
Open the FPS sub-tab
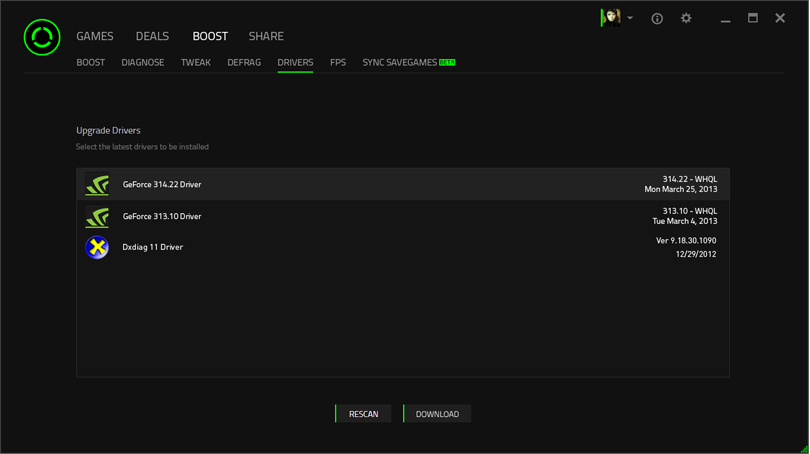point(338,62)
